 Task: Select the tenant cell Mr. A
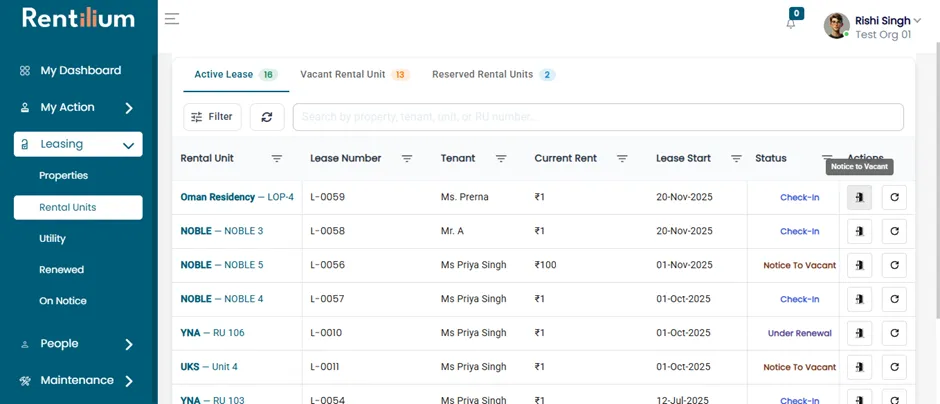click(452, 231)
